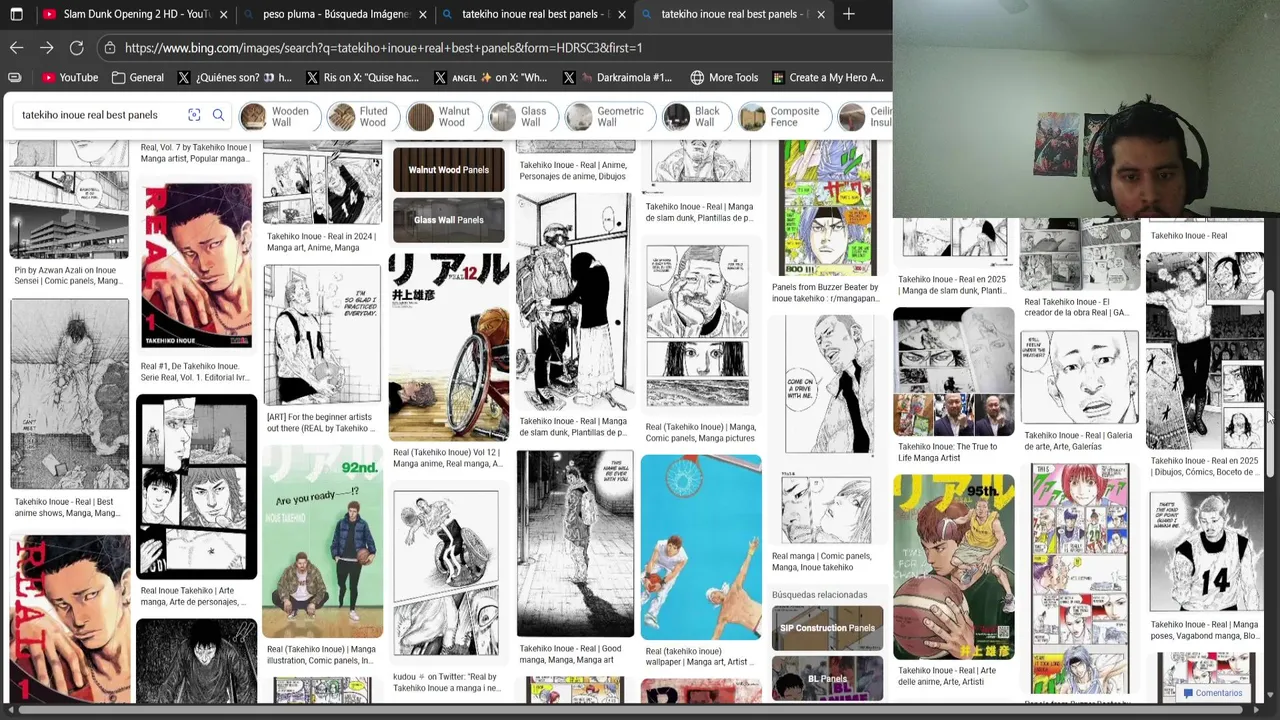1280x720 pixels.
Task: Switch to the peso pluma Búsqueda tab
Action: 335,14
